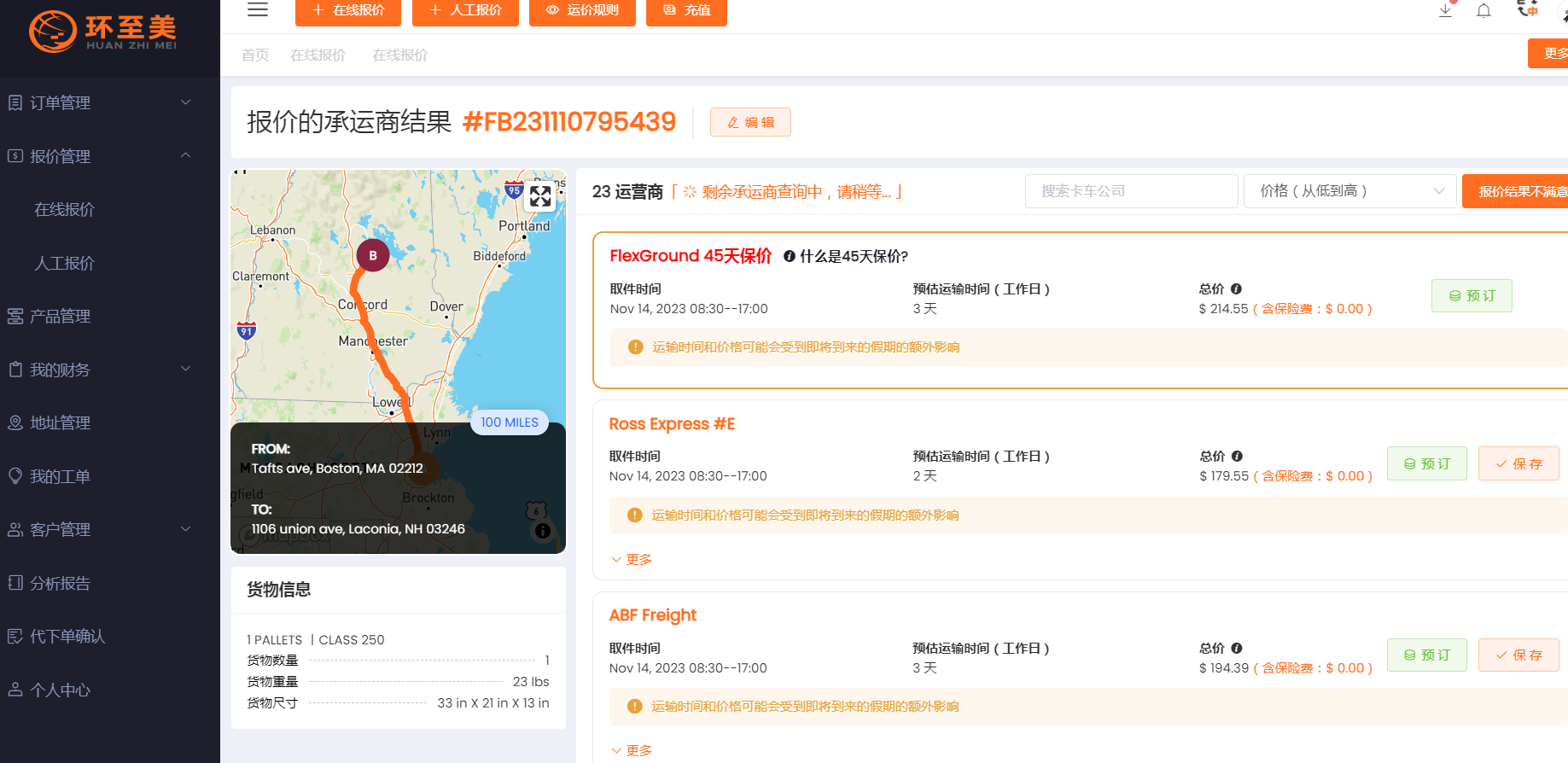This screenshot has width=1568, height=763.
Task: Click the download icon in header
Action: (1445, 11)
